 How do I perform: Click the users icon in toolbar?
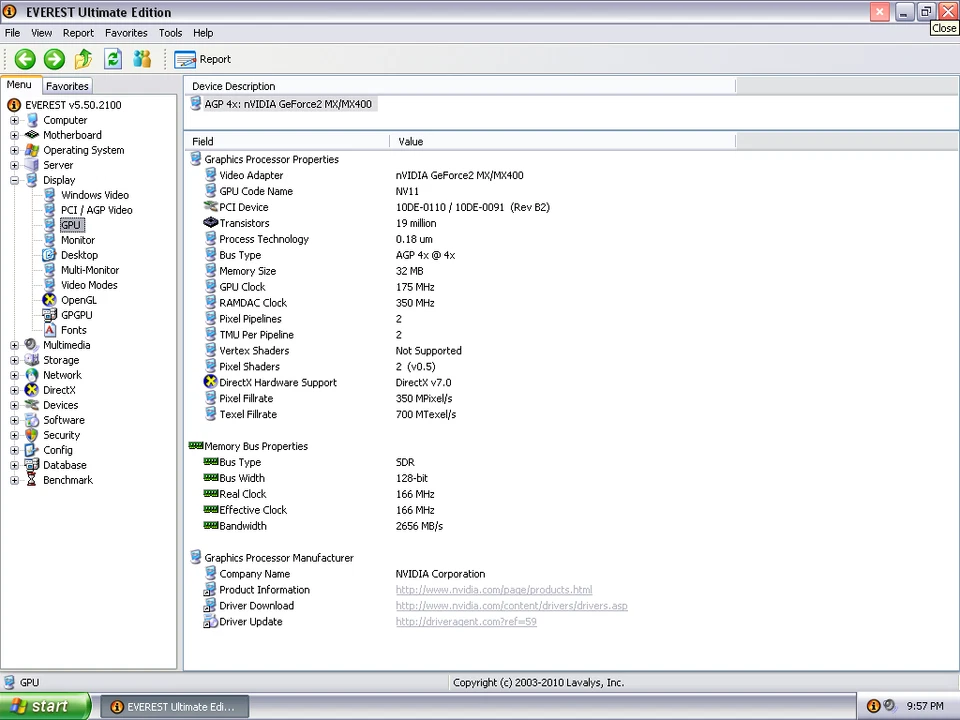click(142, 59)
